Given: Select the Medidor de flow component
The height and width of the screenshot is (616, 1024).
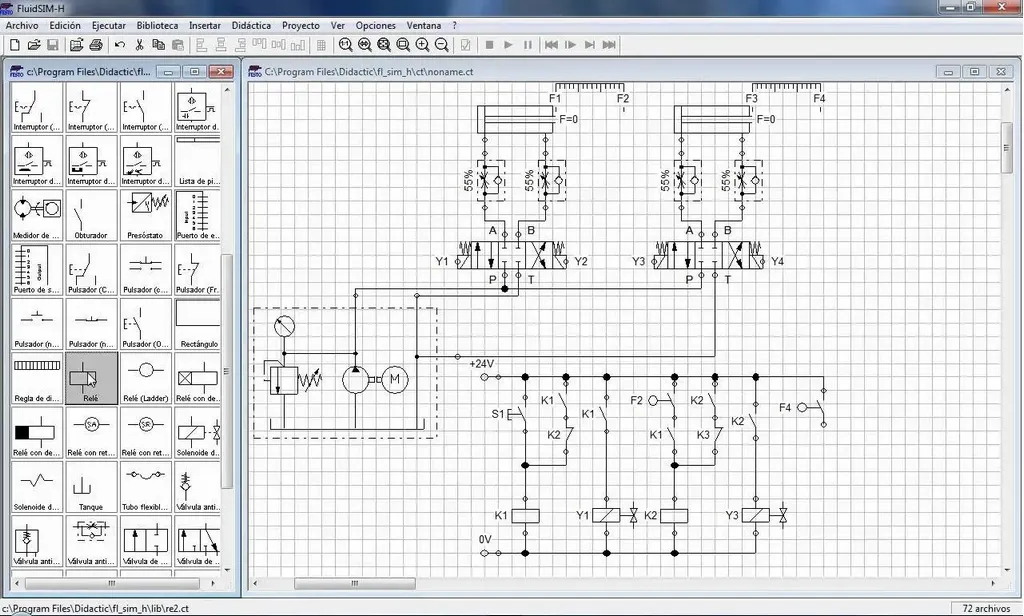Looking at the screenshot, I should [37, 216].
